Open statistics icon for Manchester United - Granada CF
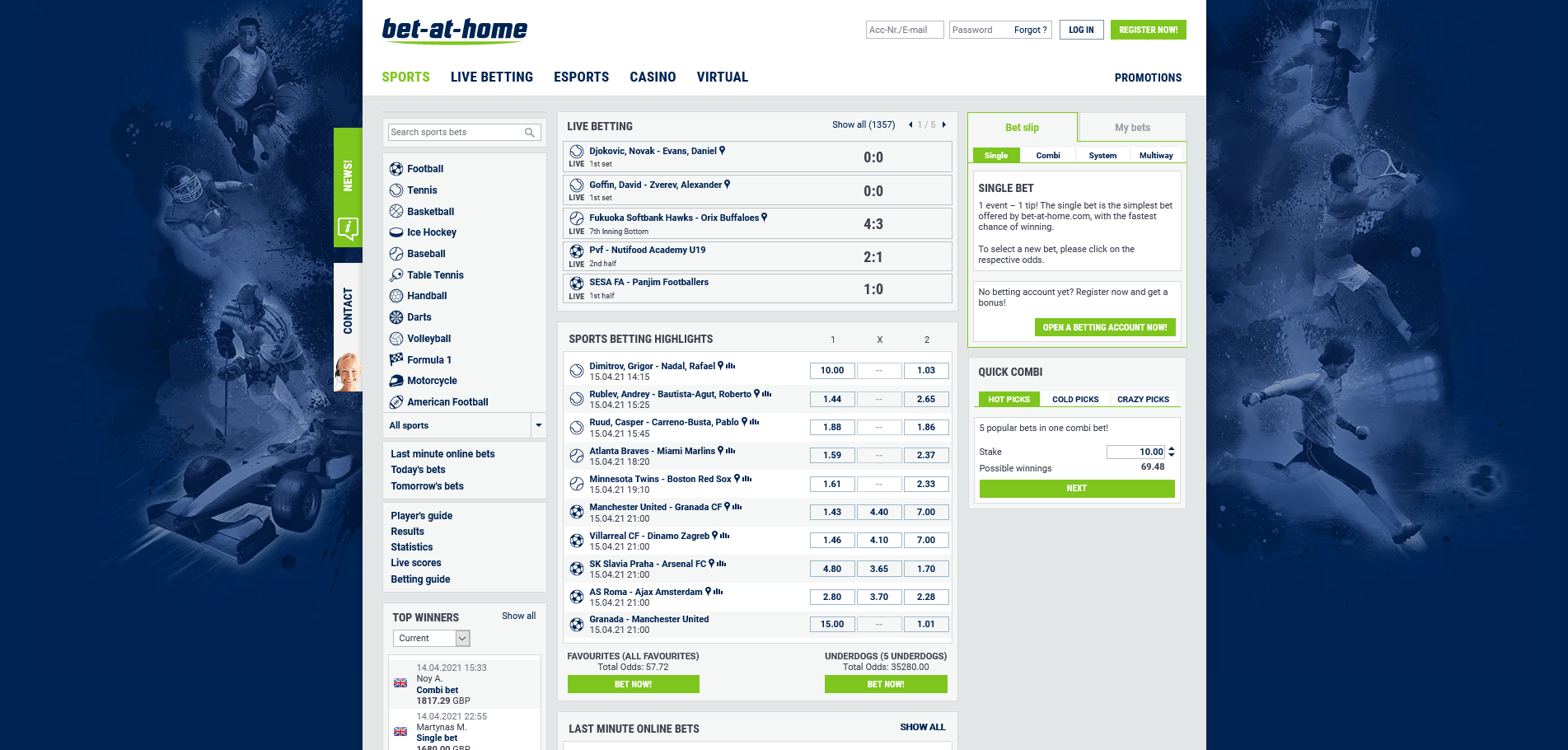Screen dimensions: 1568x750 pyautogui.click(x=737, y=507)
